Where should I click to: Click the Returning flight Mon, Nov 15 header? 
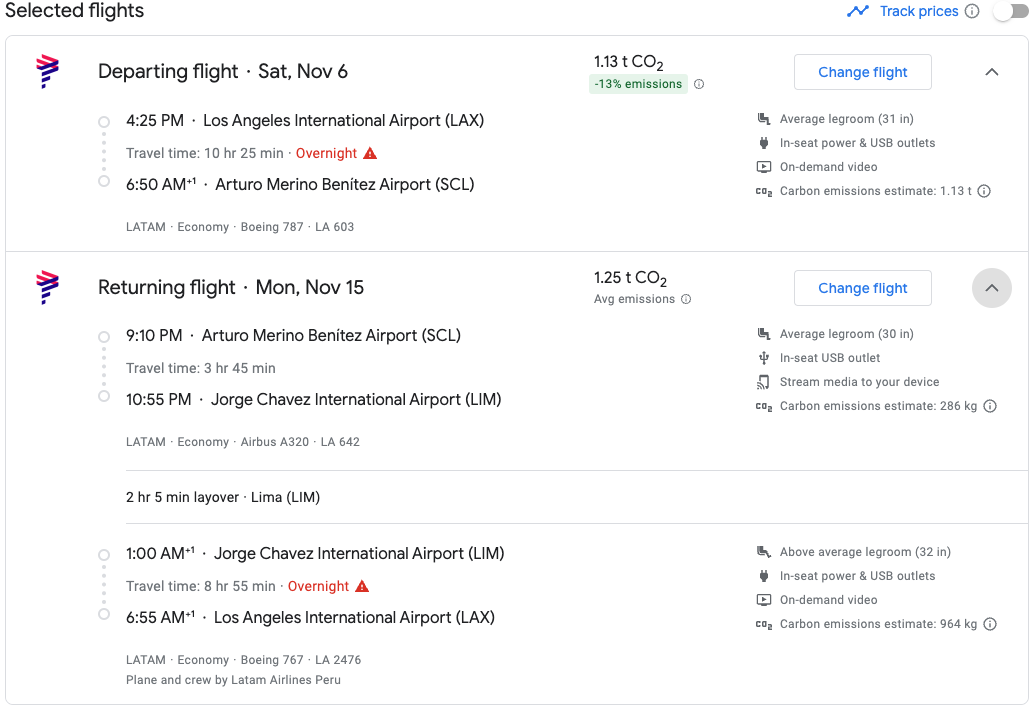[231, 288]
